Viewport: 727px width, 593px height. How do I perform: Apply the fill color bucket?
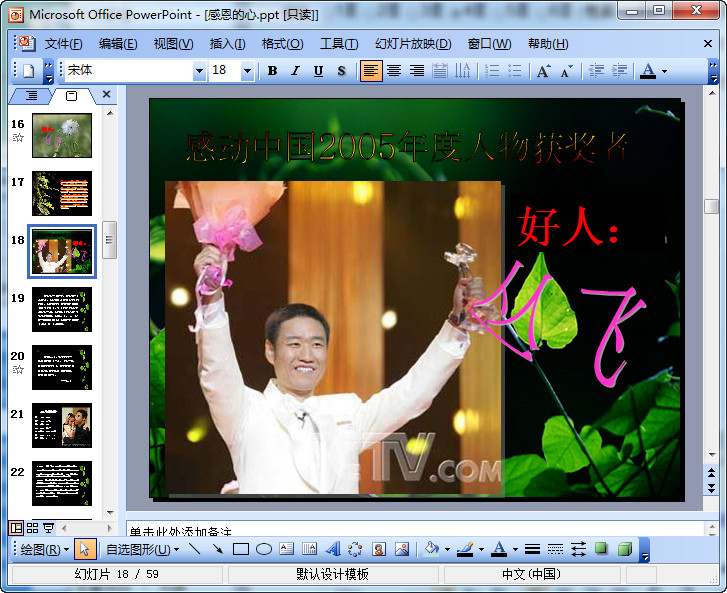[431, 549]
